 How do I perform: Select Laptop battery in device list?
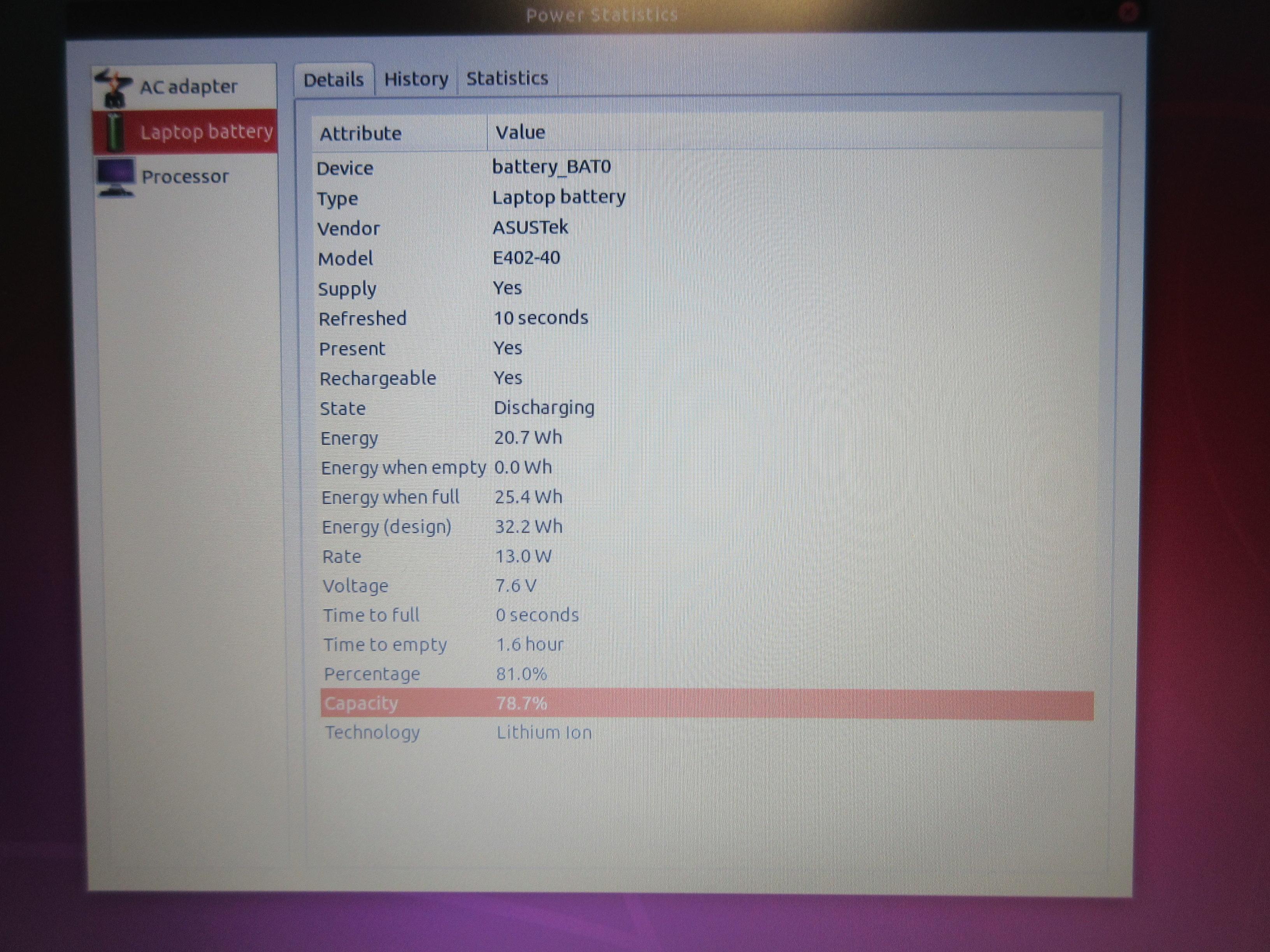point(184,132)
